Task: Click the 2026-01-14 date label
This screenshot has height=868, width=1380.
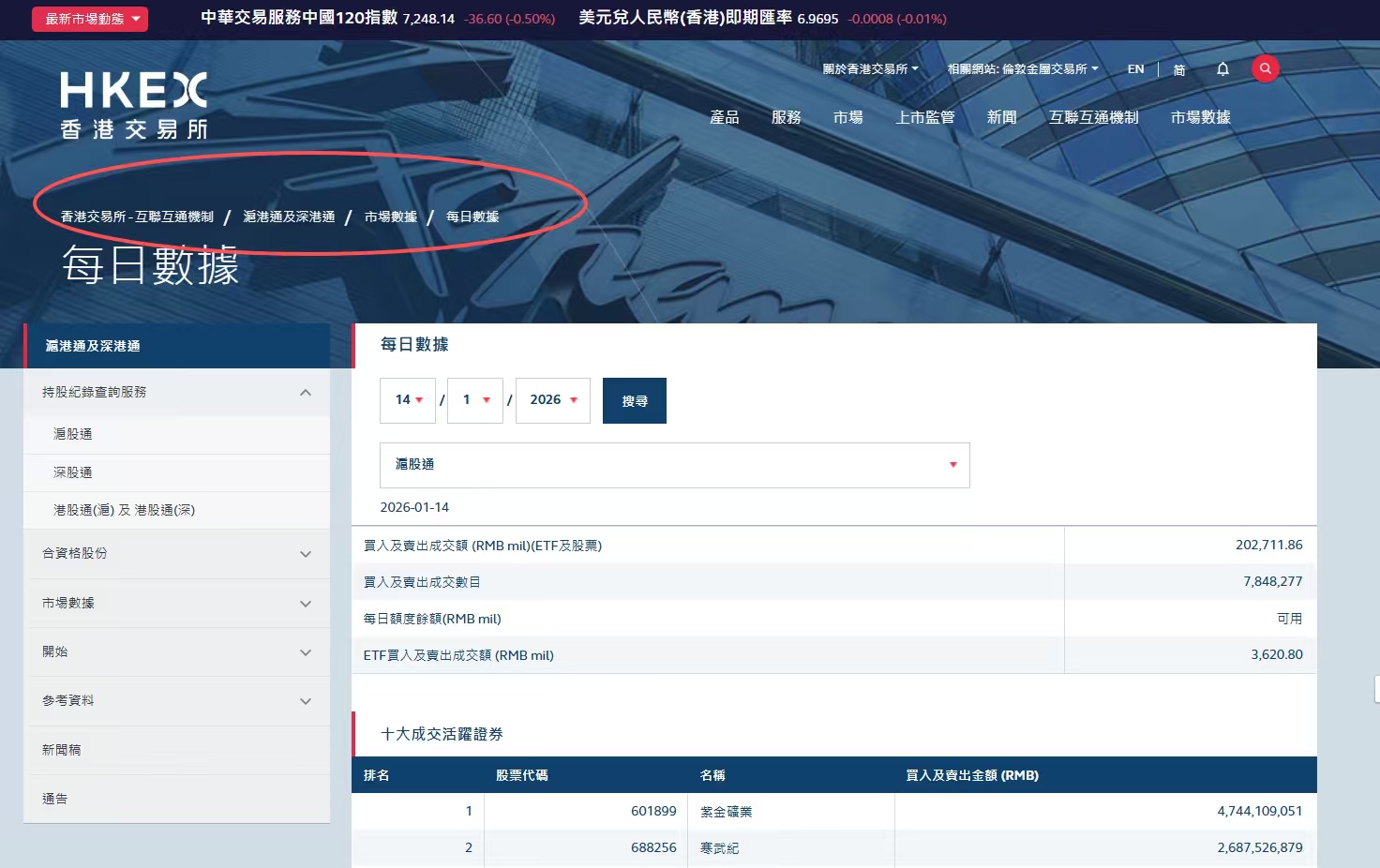Action: point(414,507)
